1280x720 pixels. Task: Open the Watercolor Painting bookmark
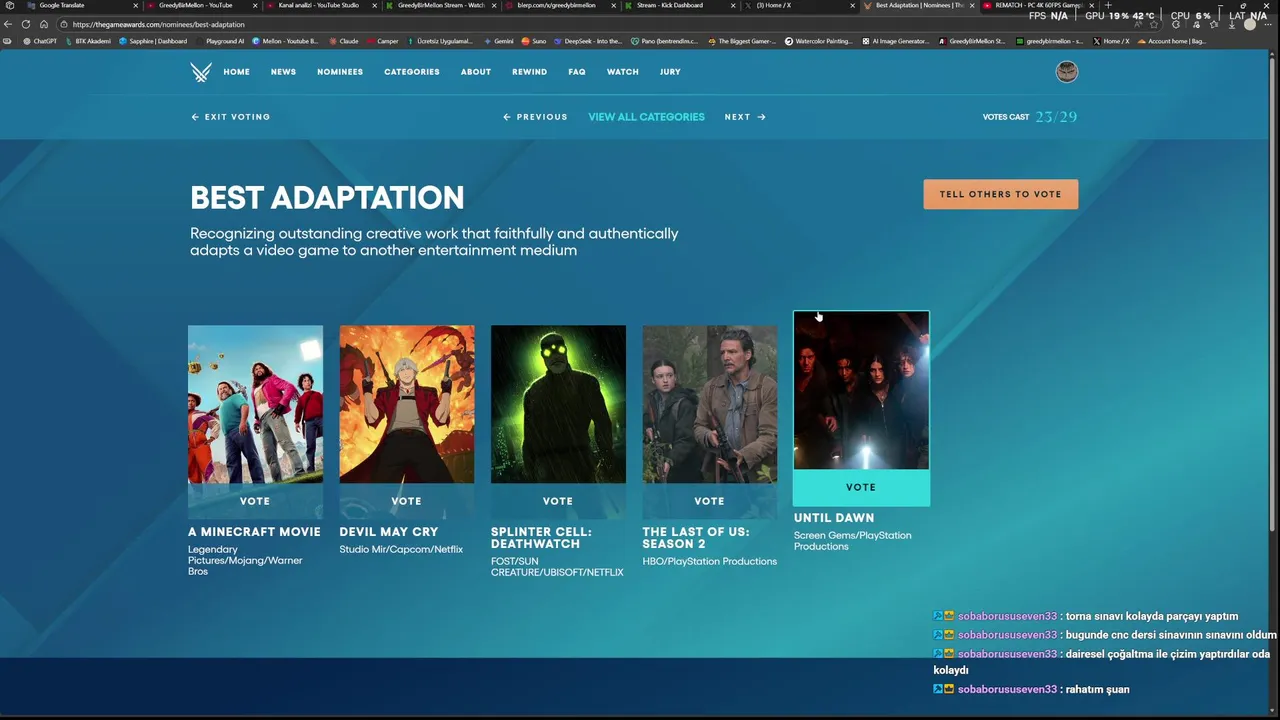(x=819, y=41)
